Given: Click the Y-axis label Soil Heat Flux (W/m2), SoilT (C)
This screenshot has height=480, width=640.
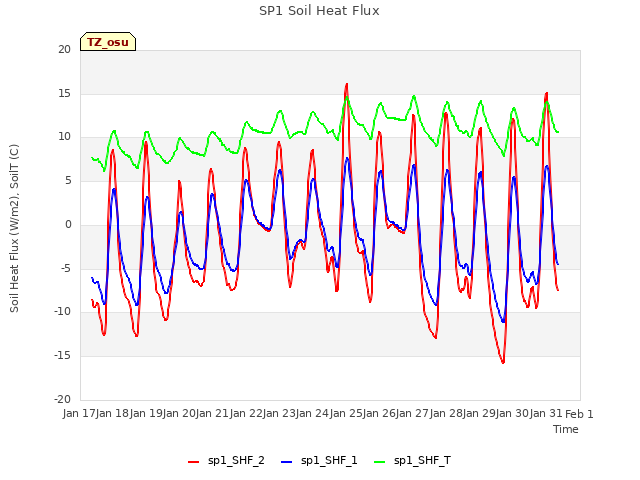Looking at the screenshot, I should (14, 228).
